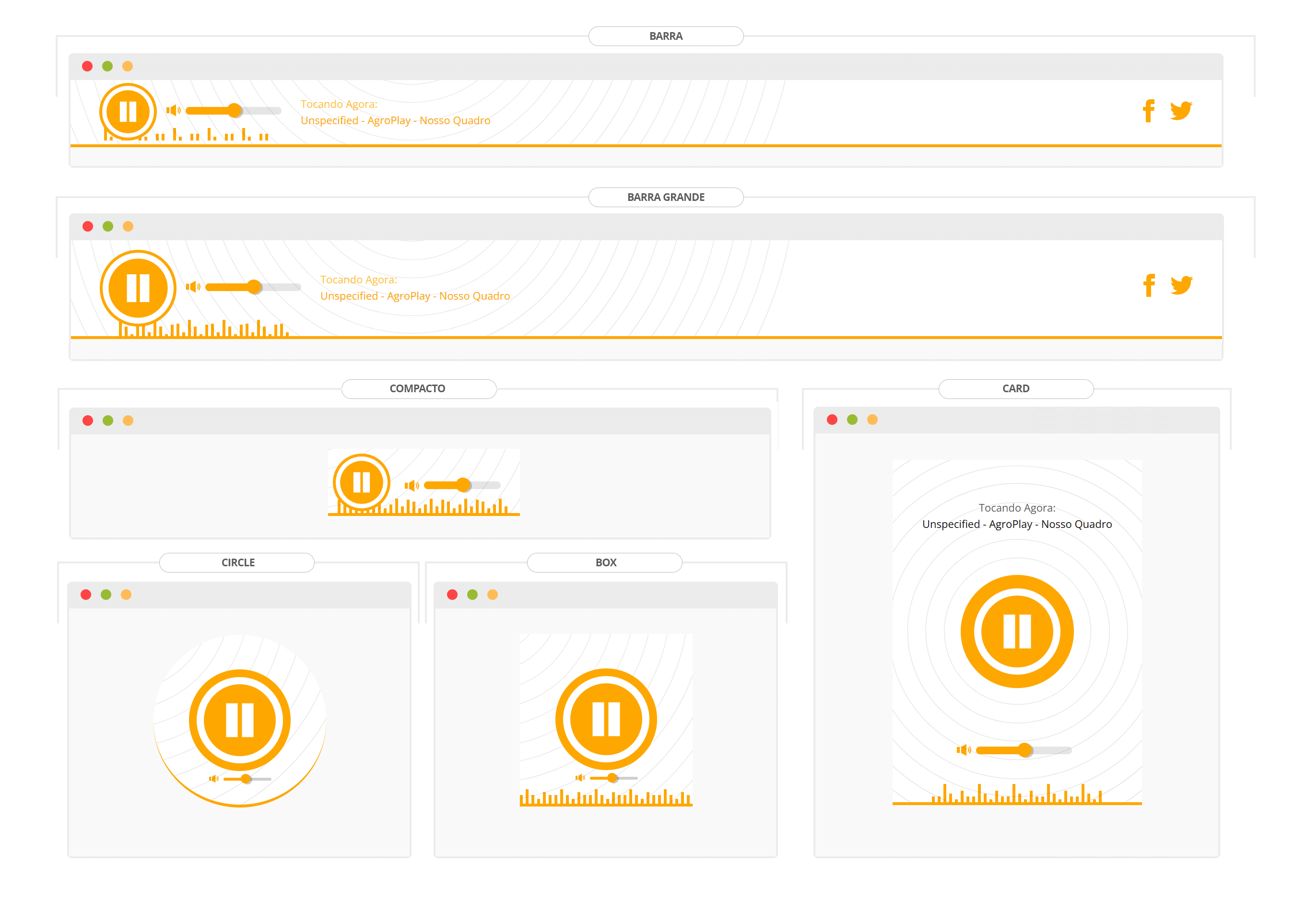
Task: Pause playback in the BARRA player
Action: tap(128, 112)
